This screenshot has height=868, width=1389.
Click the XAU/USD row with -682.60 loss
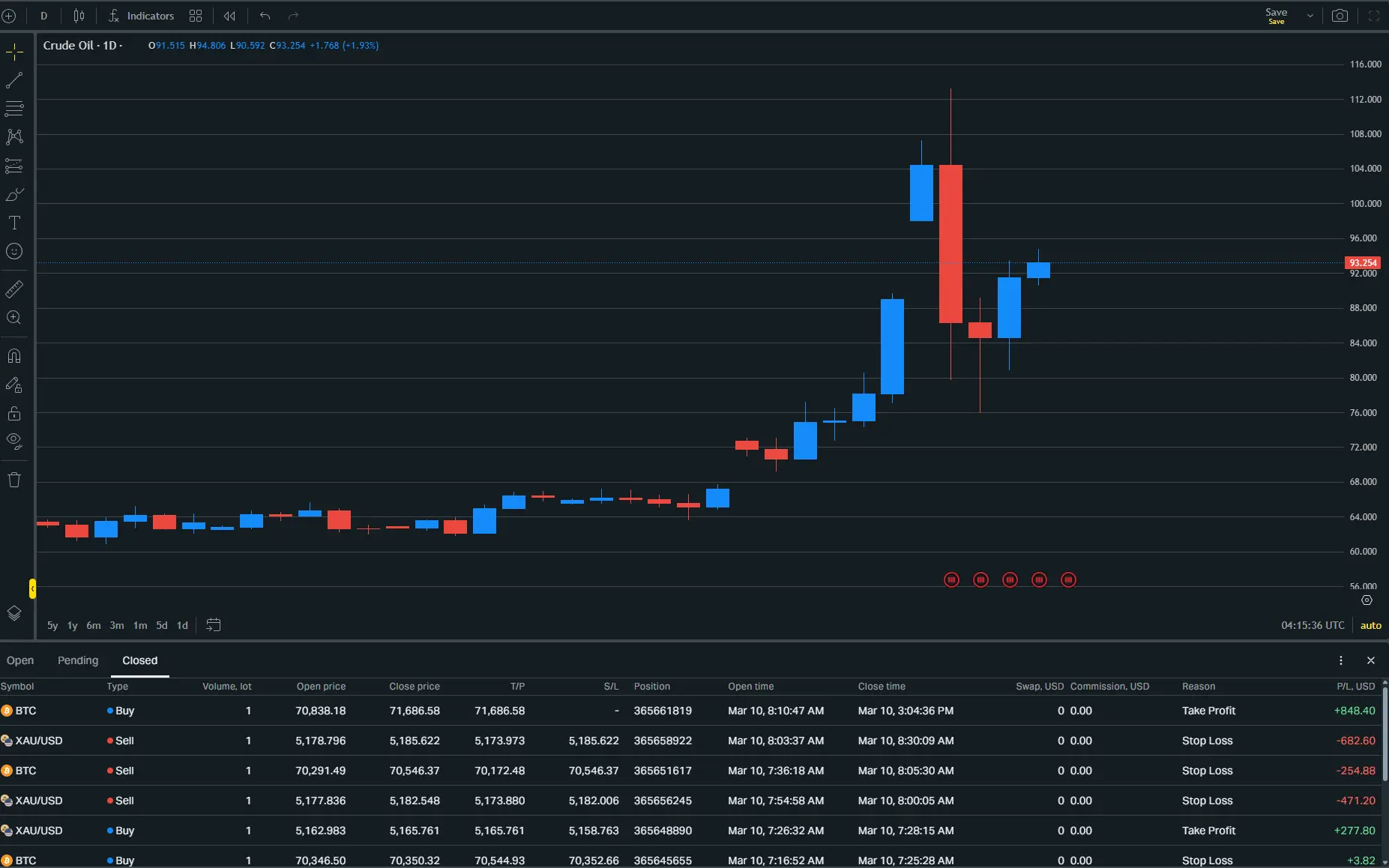690,741
